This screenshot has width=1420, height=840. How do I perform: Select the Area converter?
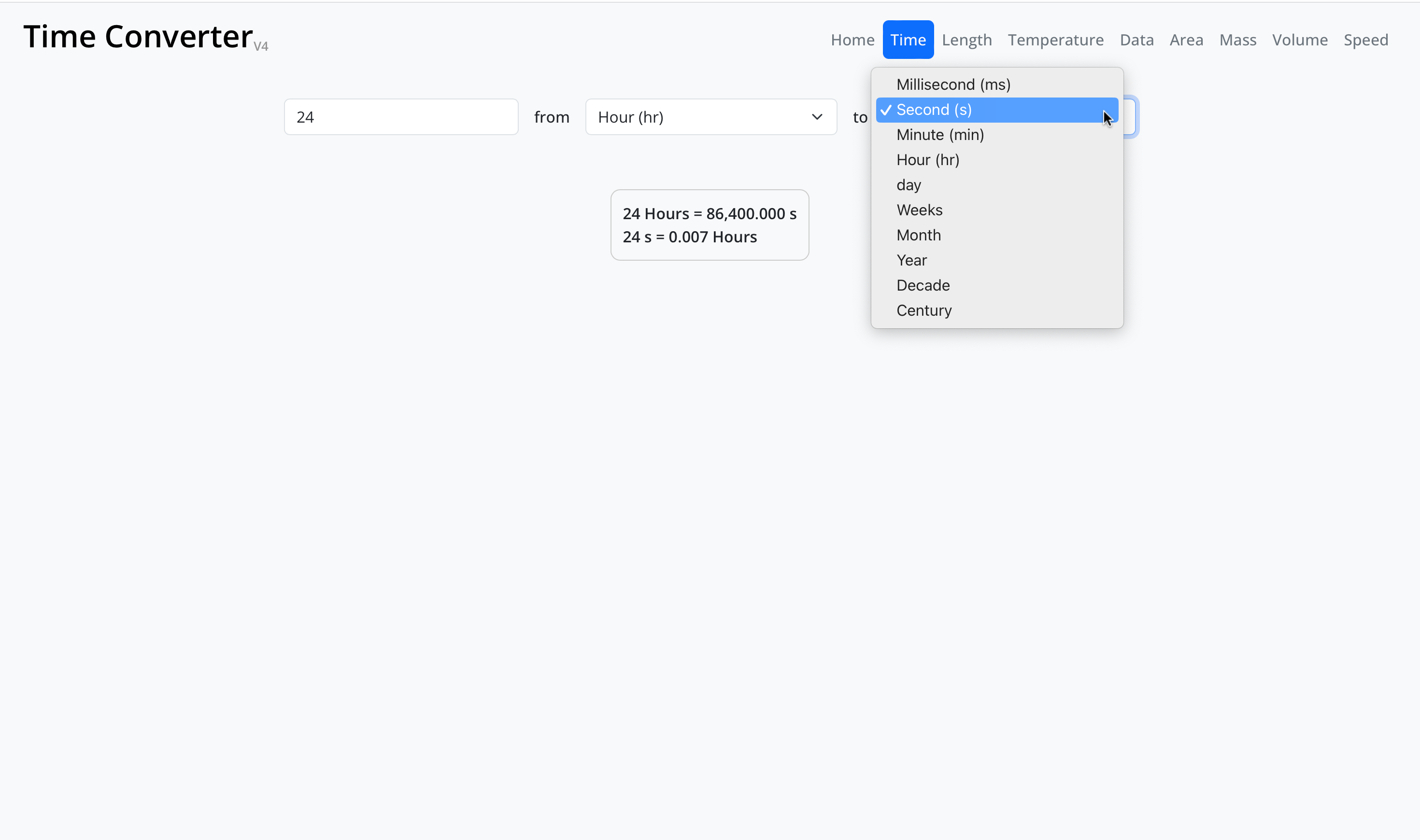[1186, 39]
